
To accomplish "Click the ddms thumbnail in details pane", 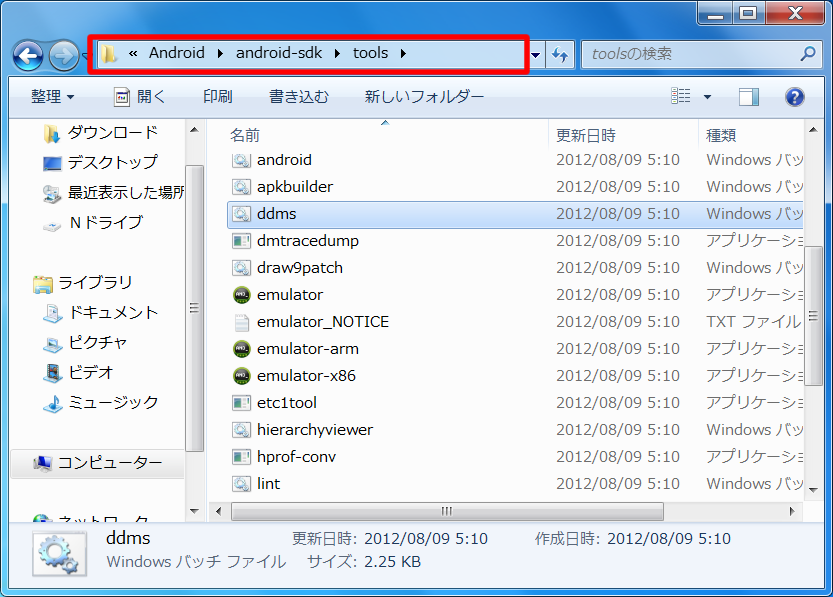I will coord(60,555).
